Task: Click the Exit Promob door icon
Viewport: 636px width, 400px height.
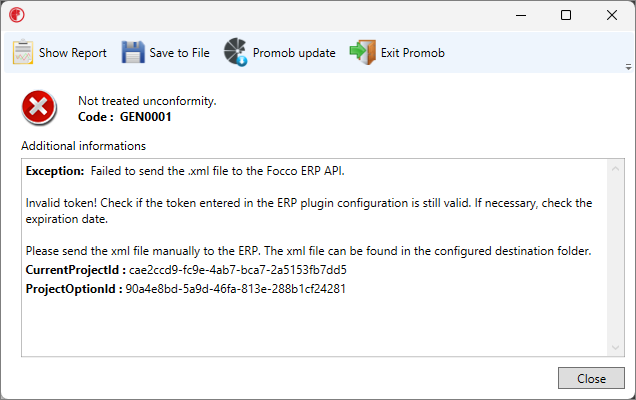Action: 363,52
